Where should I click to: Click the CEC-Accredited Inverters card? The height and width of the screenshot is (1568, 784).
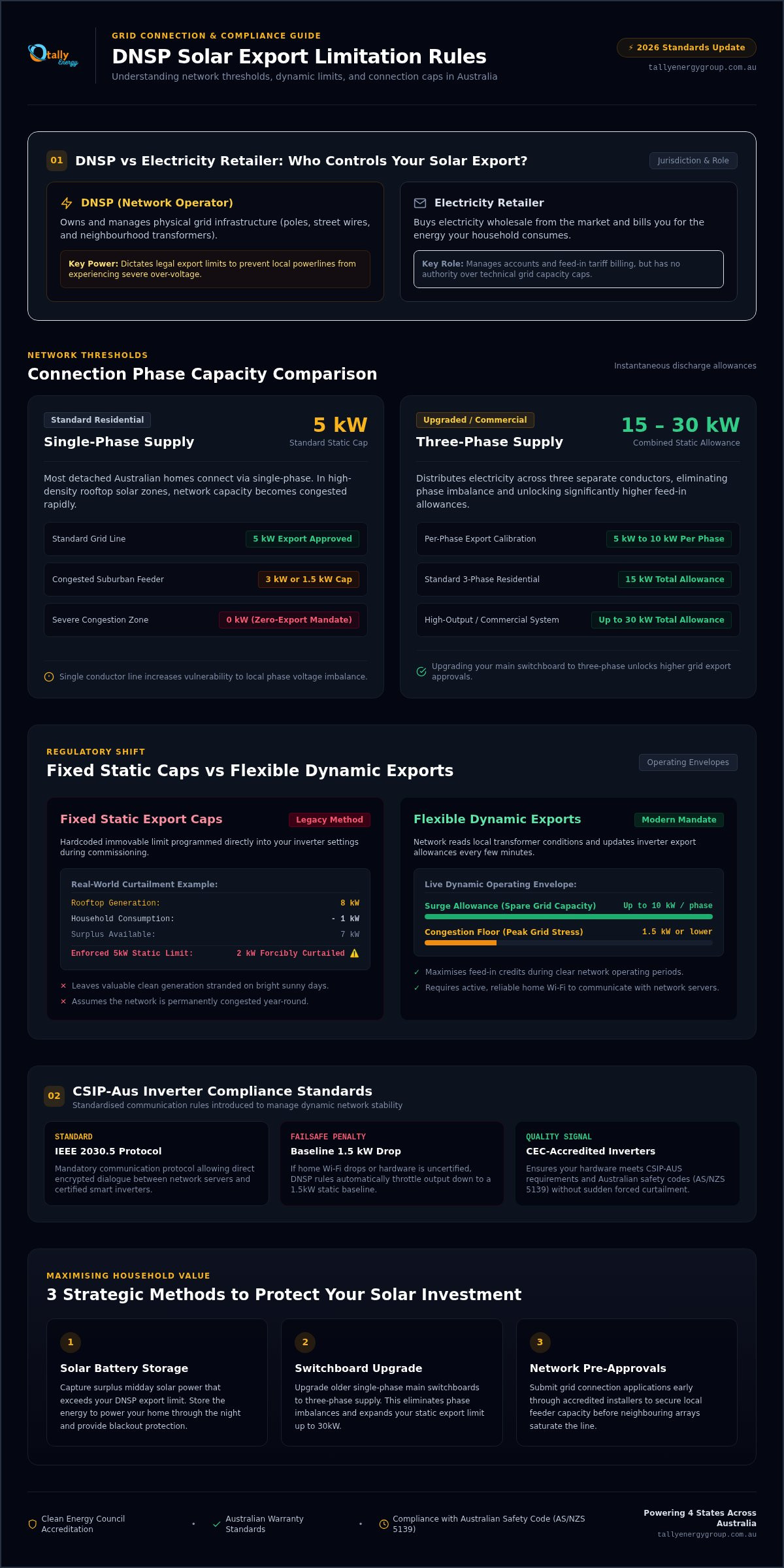(628, 1164)
